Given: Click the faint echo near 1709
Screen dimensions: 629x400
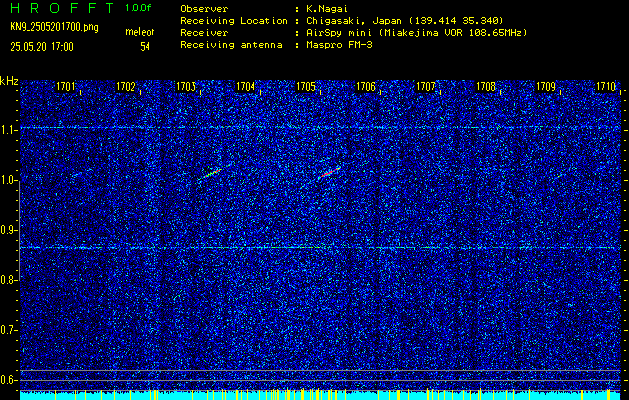Looking at the screenshot, I should pyautogui.click(x=559, y=176).
